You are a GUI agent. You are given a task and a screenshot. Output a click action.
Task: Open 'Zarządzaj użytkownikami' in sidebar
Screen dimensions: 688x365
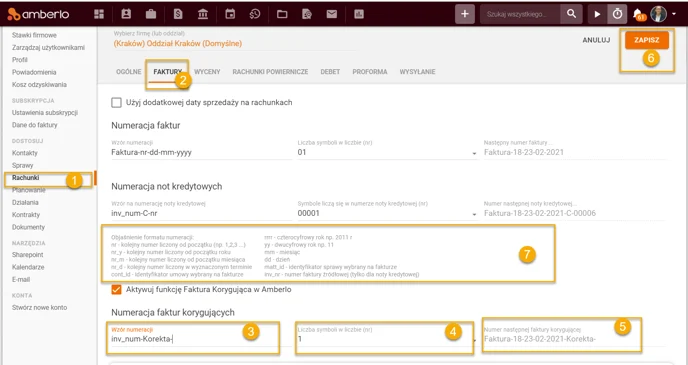(48, 47)
